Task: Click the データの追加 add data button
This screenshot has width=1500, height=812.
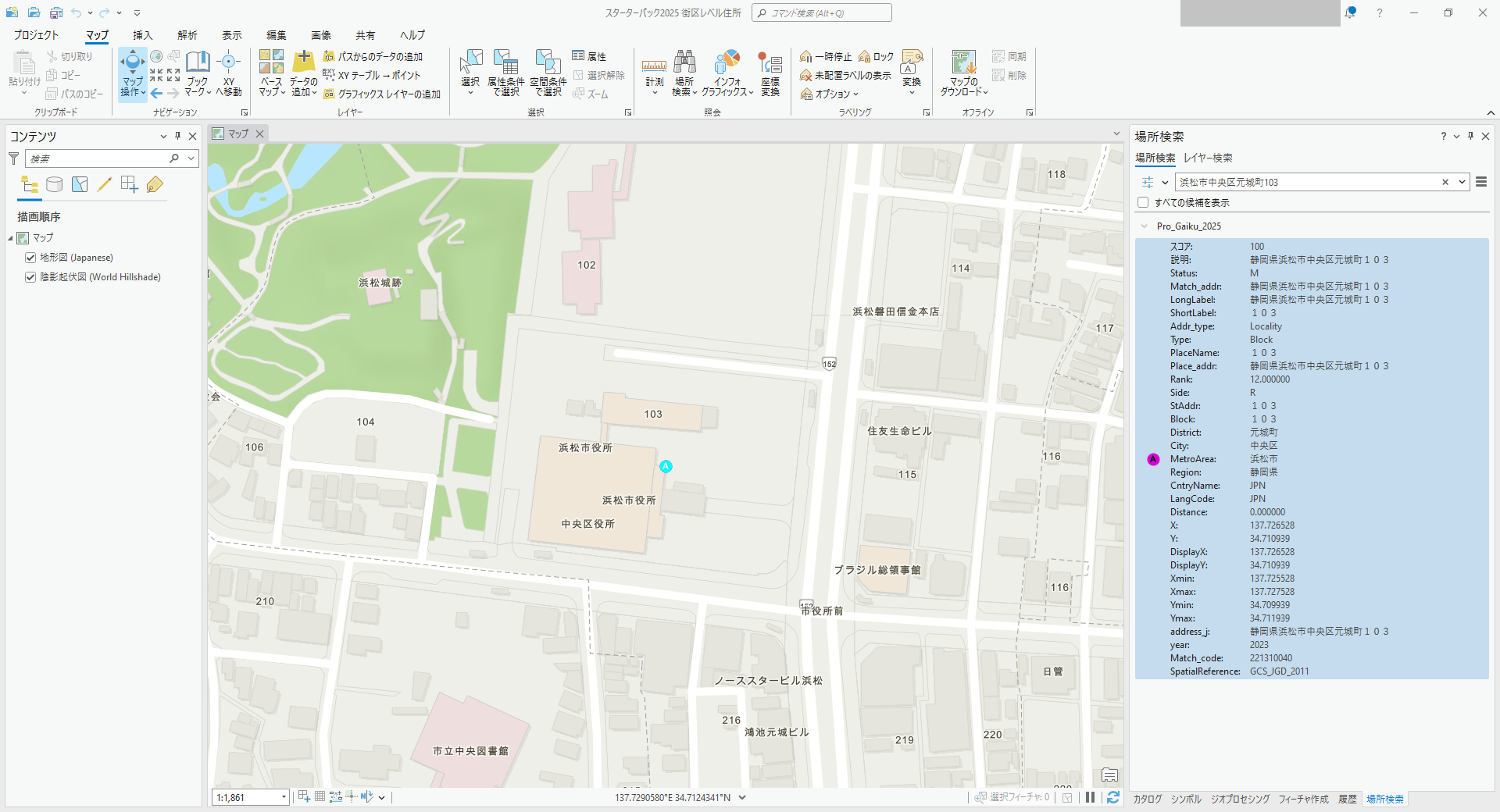Action: pyautogui.click(x=303, y=73)
